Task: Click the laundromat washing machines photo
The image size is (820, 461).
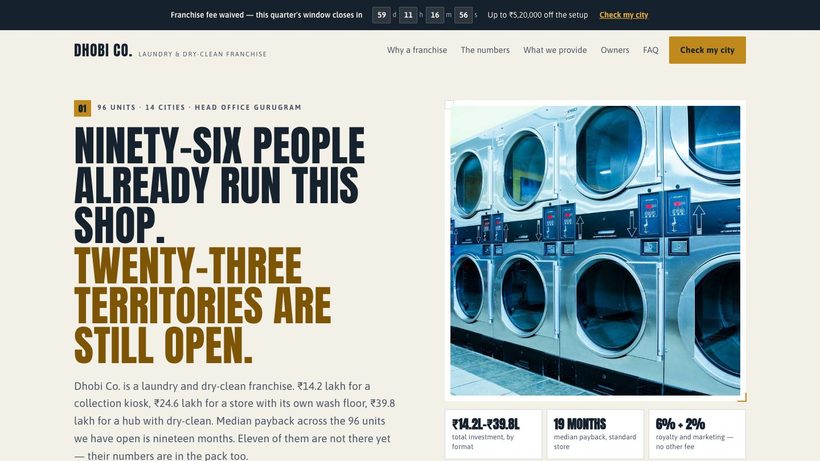Action: click(x=595, y=250)
